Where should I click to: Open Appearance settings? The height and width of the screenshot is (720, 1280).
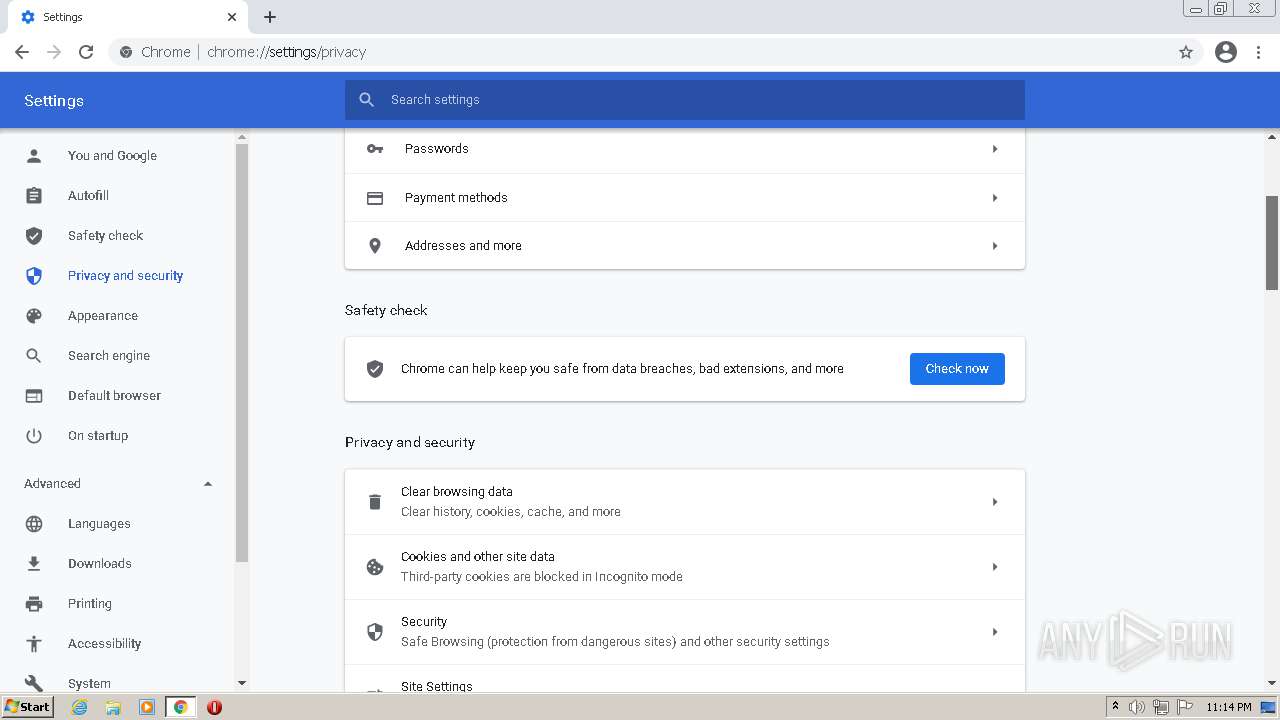click(x=103, y=316)
